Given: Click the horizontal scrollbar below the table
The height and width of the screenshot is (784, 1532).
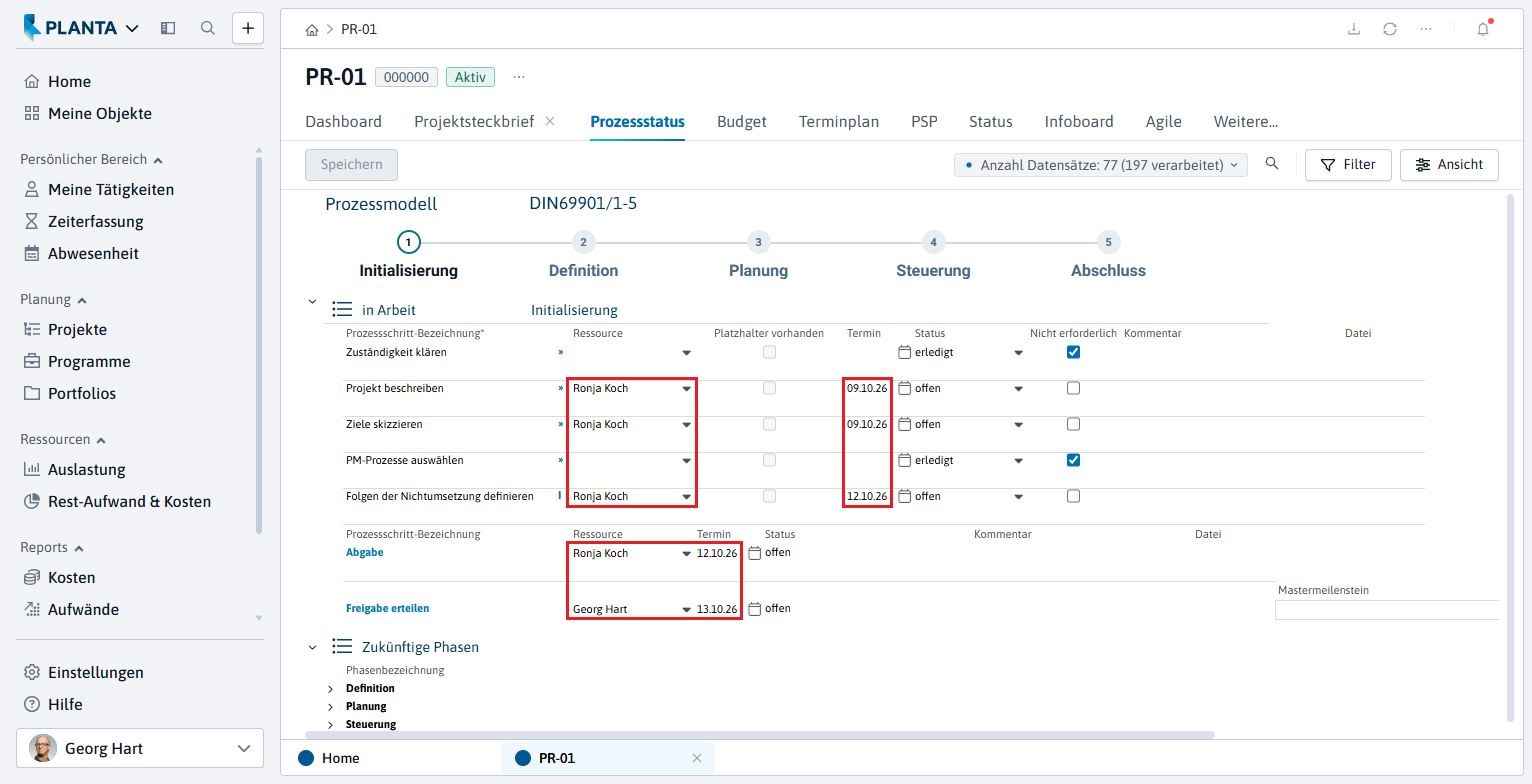Looking at the screenshot, I should tap(760, 734).
